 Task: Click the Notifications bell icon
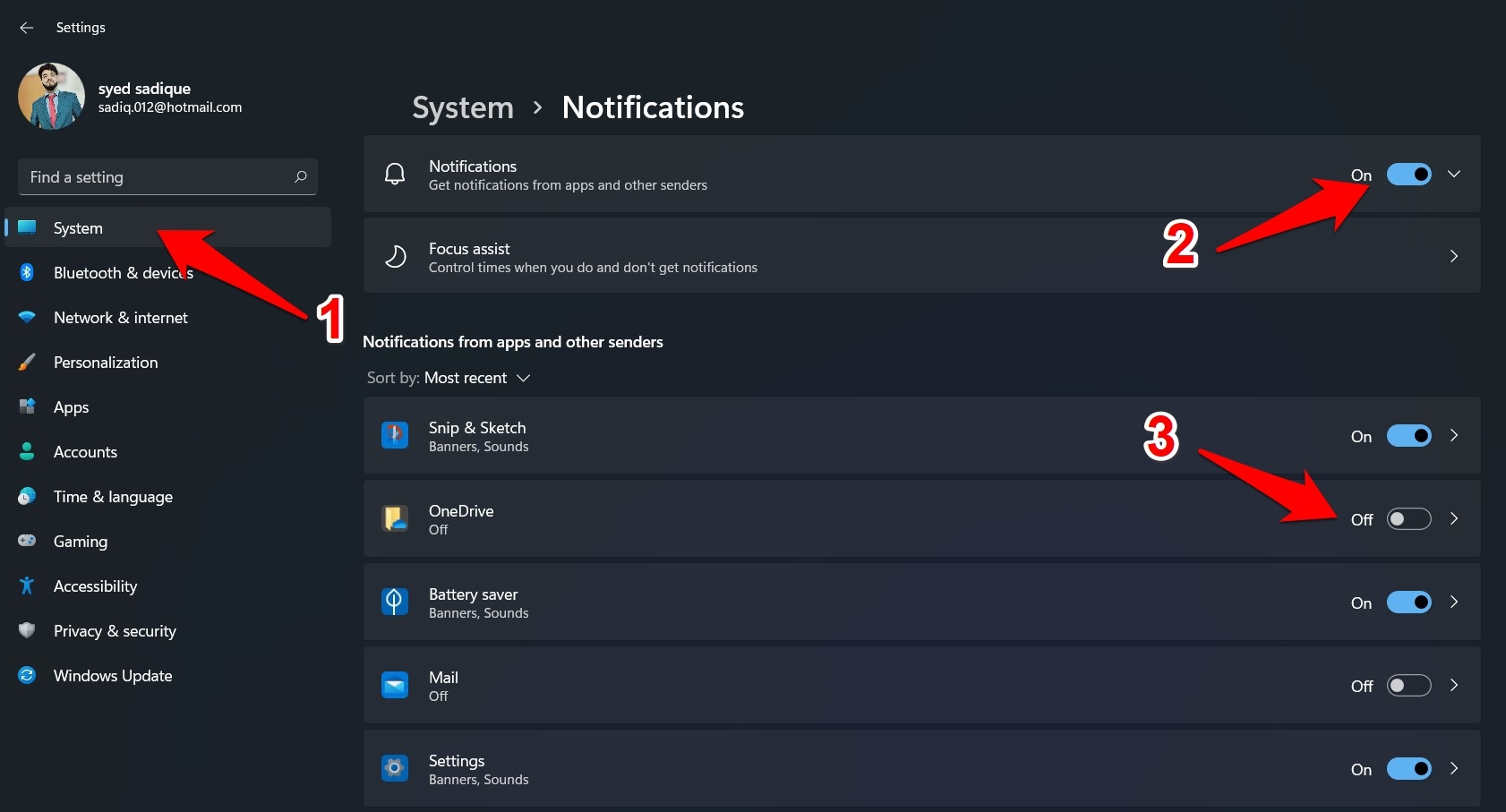pyautogui.click(x=395, y=175)
